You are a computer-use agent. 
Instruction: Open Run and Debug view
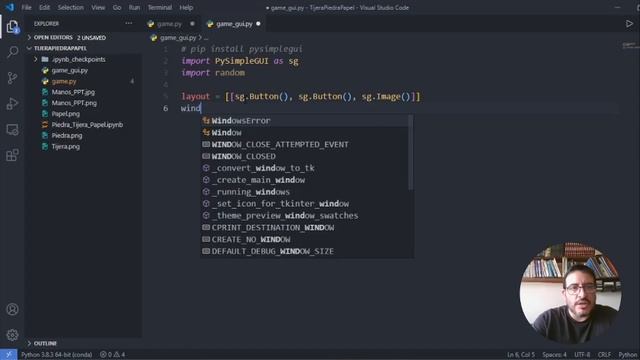coord(12,104)
